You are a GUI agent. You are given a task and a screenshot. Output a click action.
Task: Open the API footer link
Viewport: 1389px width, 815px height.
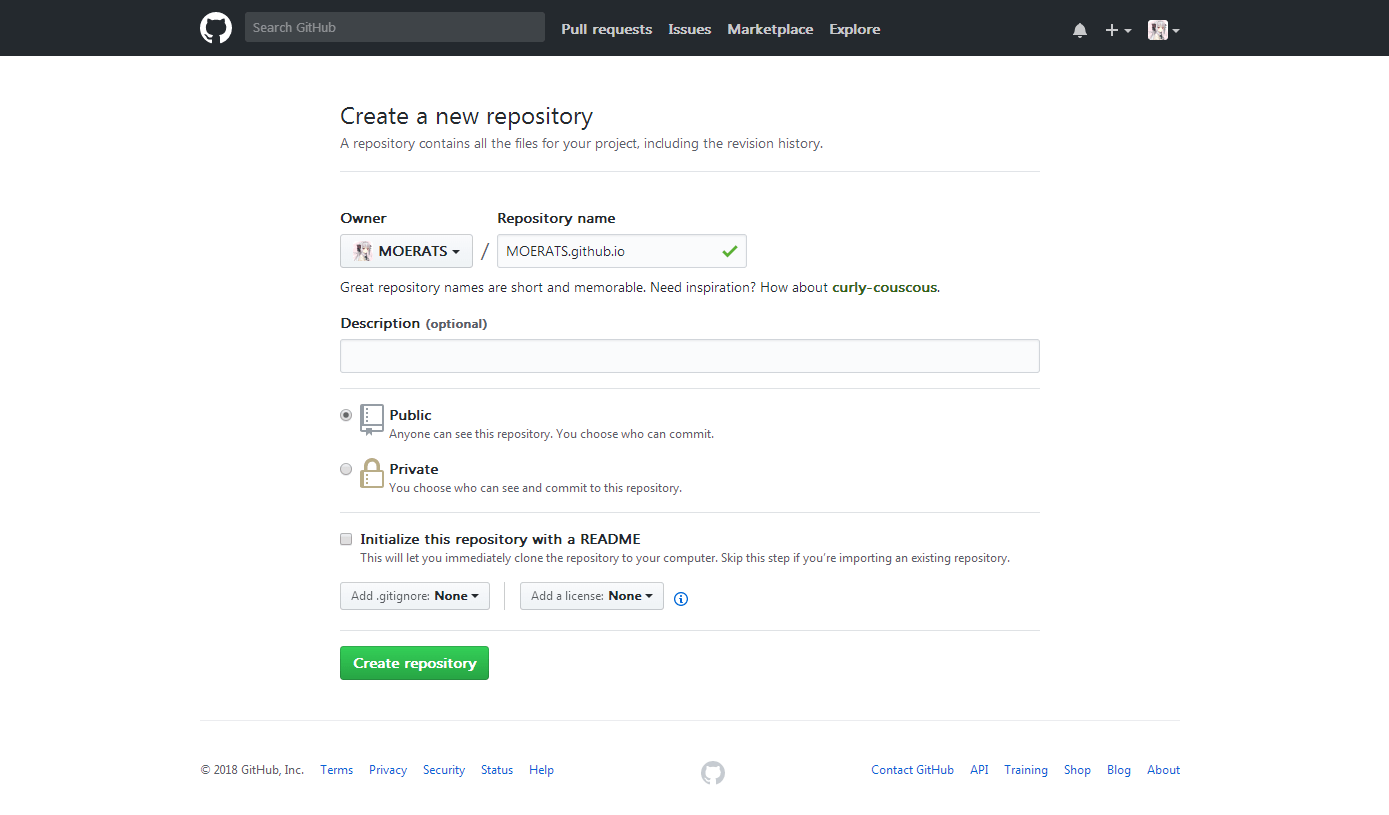[979, 770]
